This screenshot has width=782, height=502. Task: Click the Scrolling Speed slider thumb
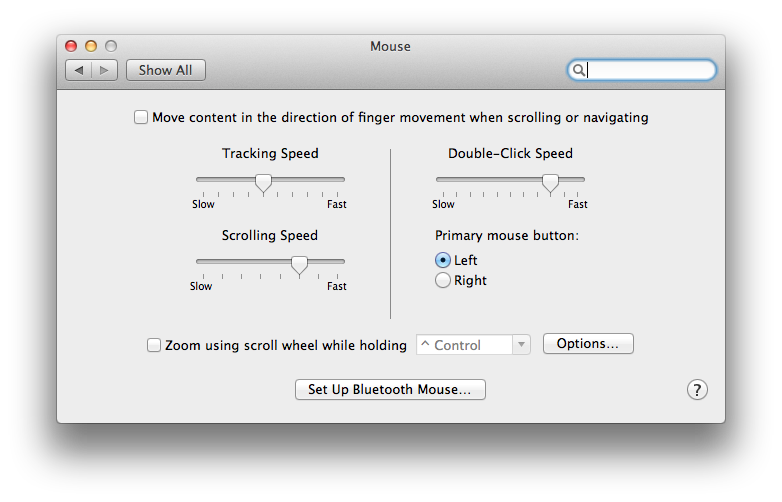(x=299, y=264)
